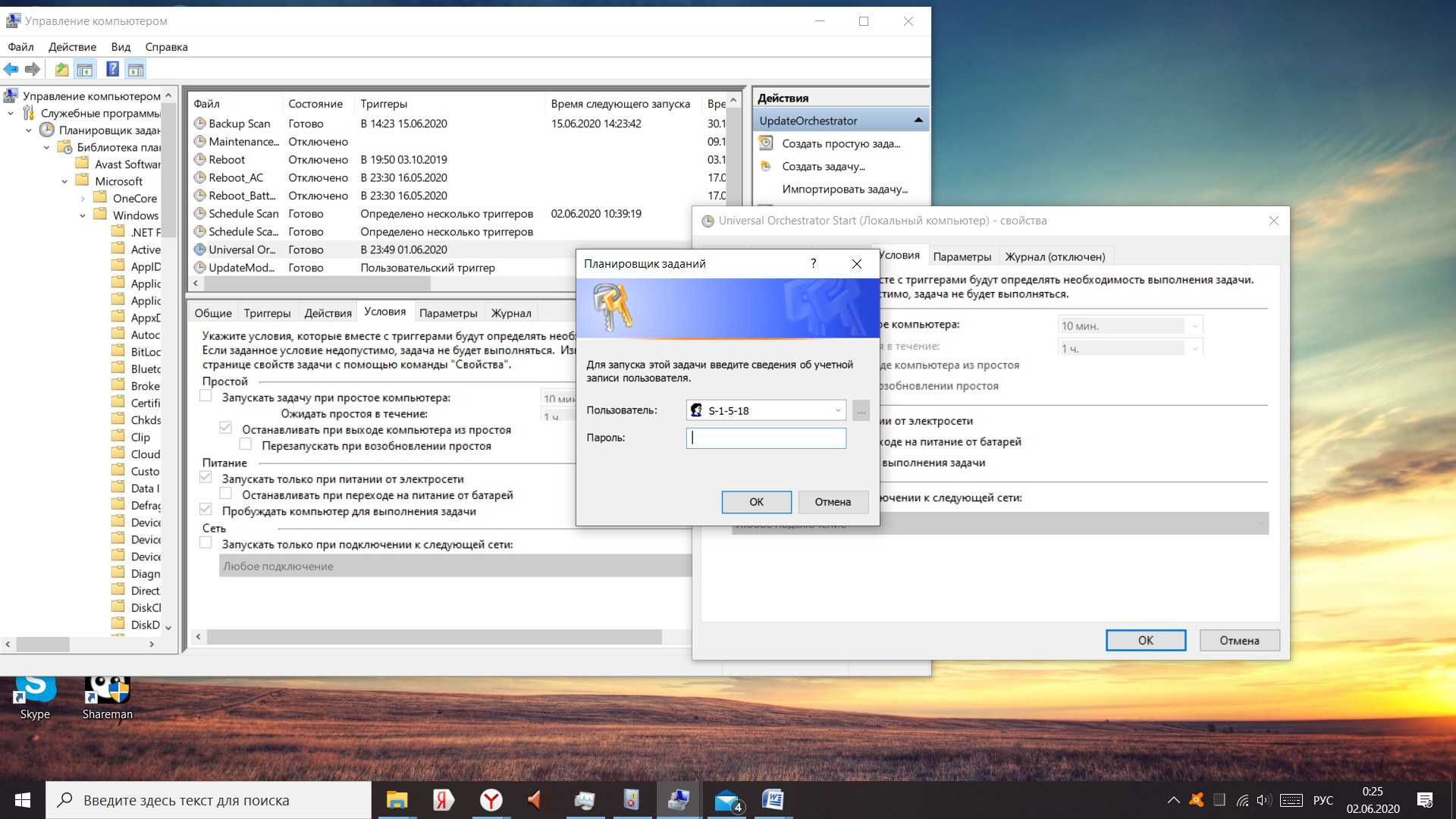Click Отмена in the credentials dialog
The image size is (1456, 819).
[833, 502]
